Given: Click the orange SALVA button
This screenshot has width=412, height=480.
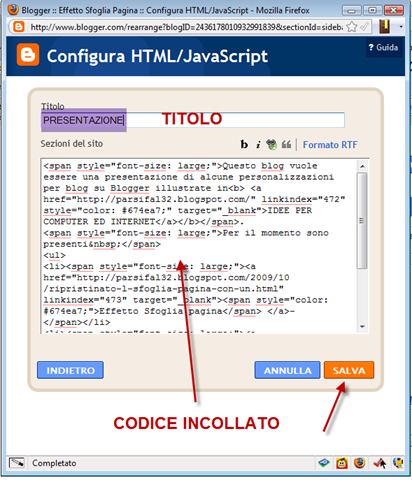Looking at the screenshot, I should click(349, 370).
